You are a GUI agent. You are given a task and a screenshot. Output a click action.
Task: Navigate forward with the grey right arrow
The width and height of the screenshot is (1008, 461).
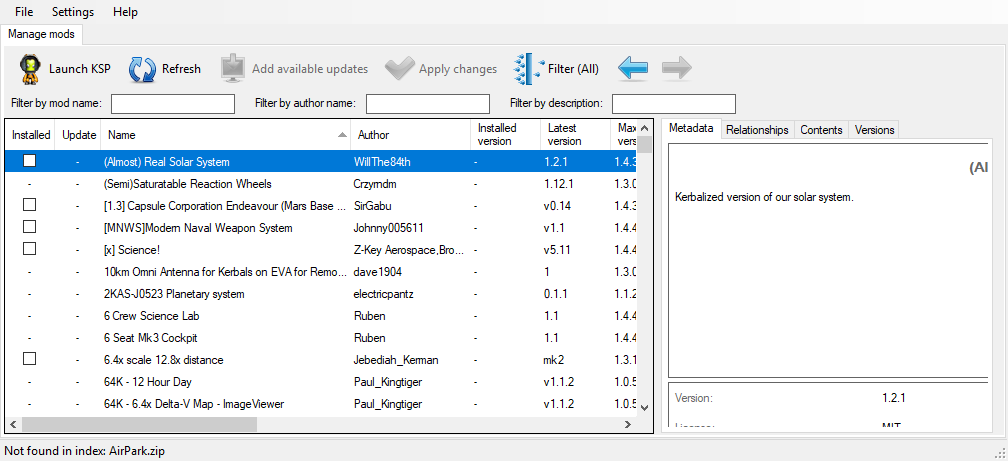coord(676,68)
